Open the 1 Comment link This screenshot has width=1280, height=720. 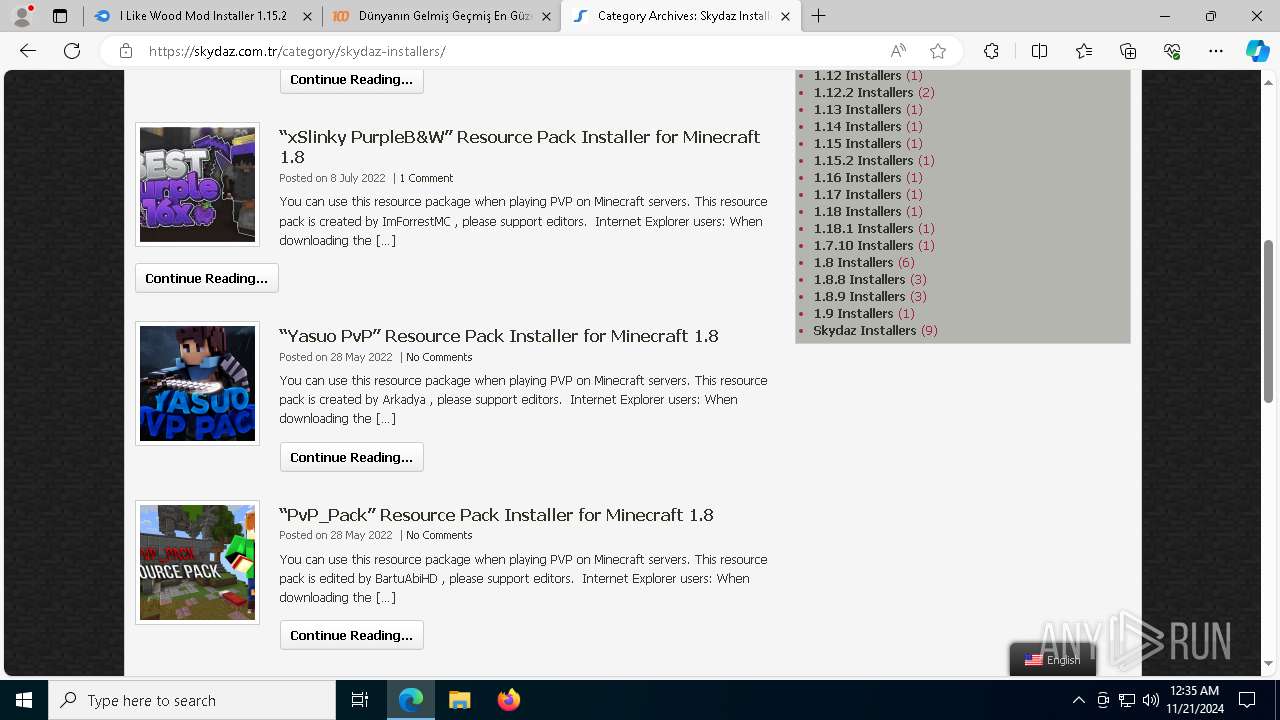[426, 178]
